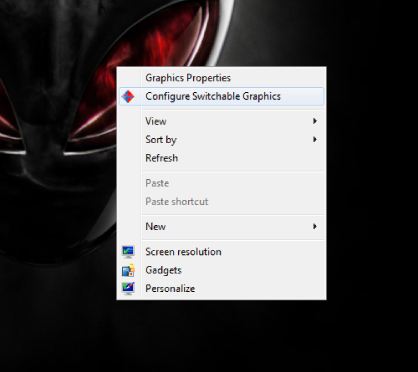Viewport: 418px width, 372px height.
Task: Click the Screen resolution monitor icon
Action: (x=128, y=252)
